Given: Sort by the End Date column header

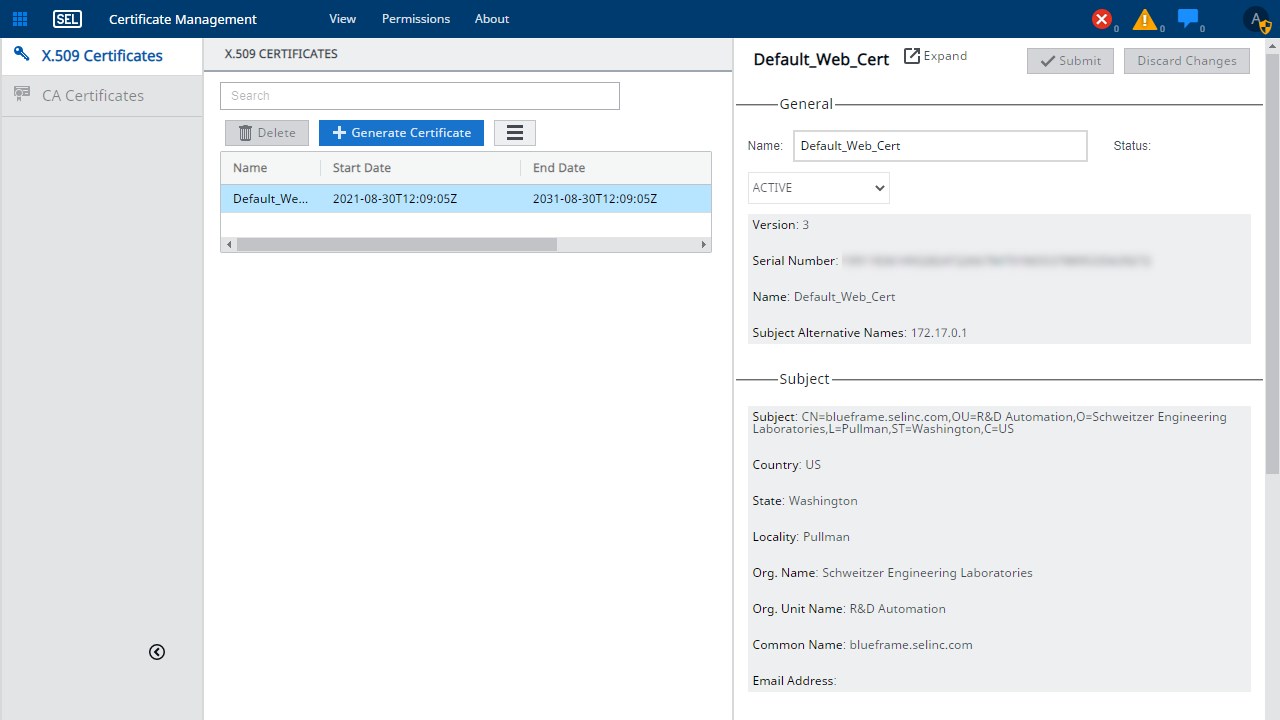Looking at the screenshot, I should (559, 168).
